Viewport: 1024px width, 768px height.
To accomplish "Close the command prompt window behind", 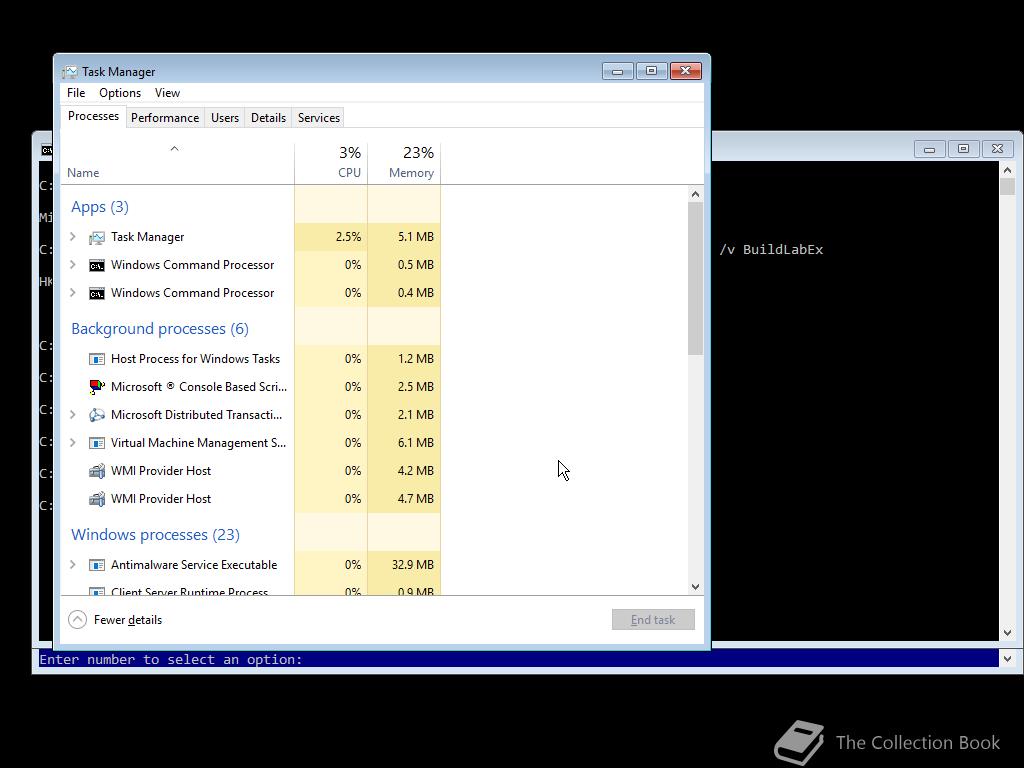I will pyautogui.click(x=997, y=150).
